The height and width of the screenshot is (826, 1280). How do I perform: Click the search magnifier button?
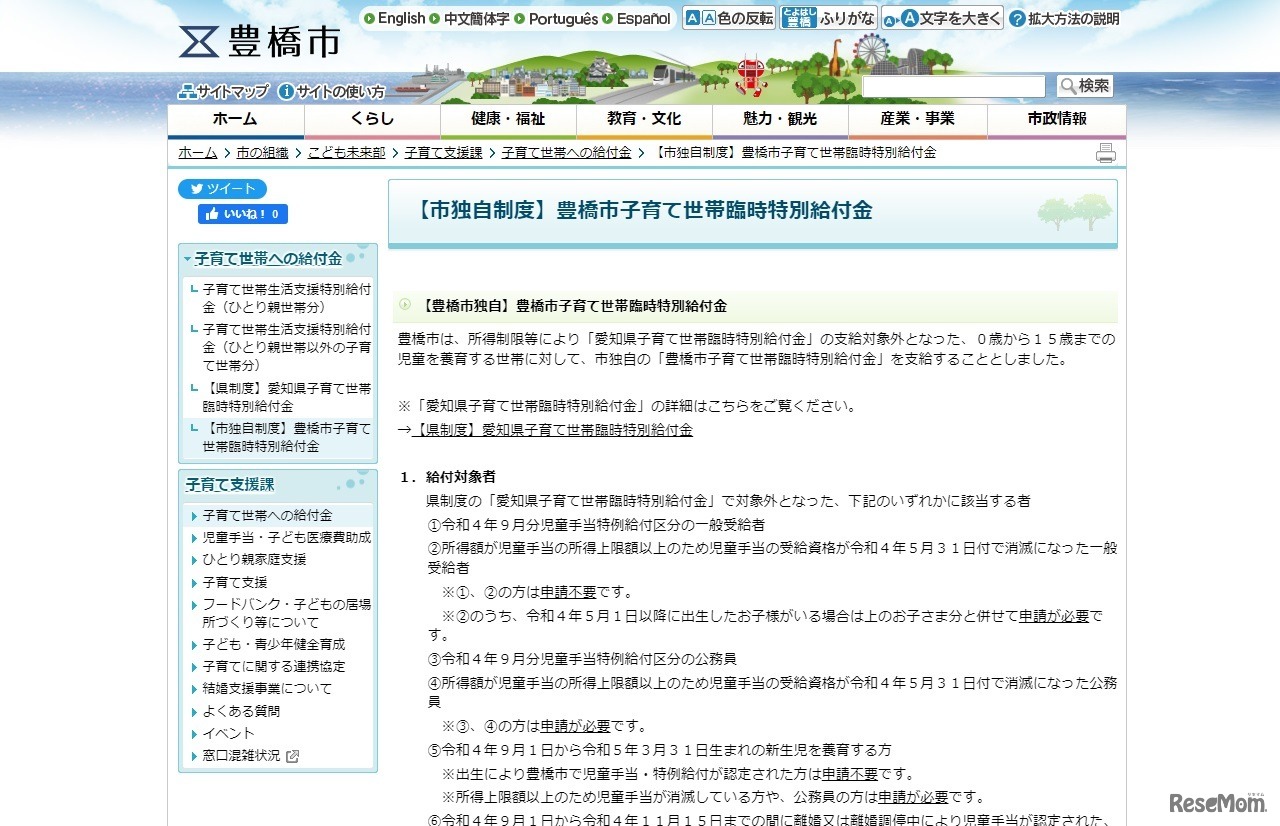(1084, 86)
